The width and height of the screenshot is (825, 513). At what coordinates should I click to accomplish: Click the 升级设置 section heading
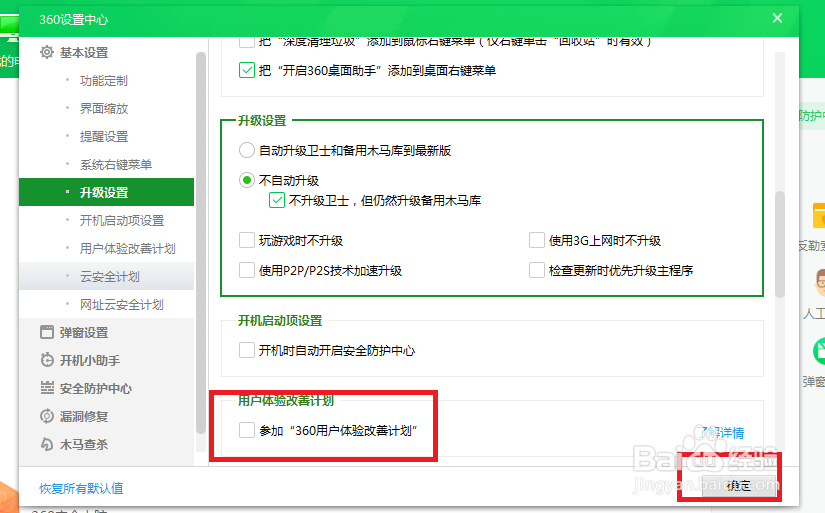point(262,120)
